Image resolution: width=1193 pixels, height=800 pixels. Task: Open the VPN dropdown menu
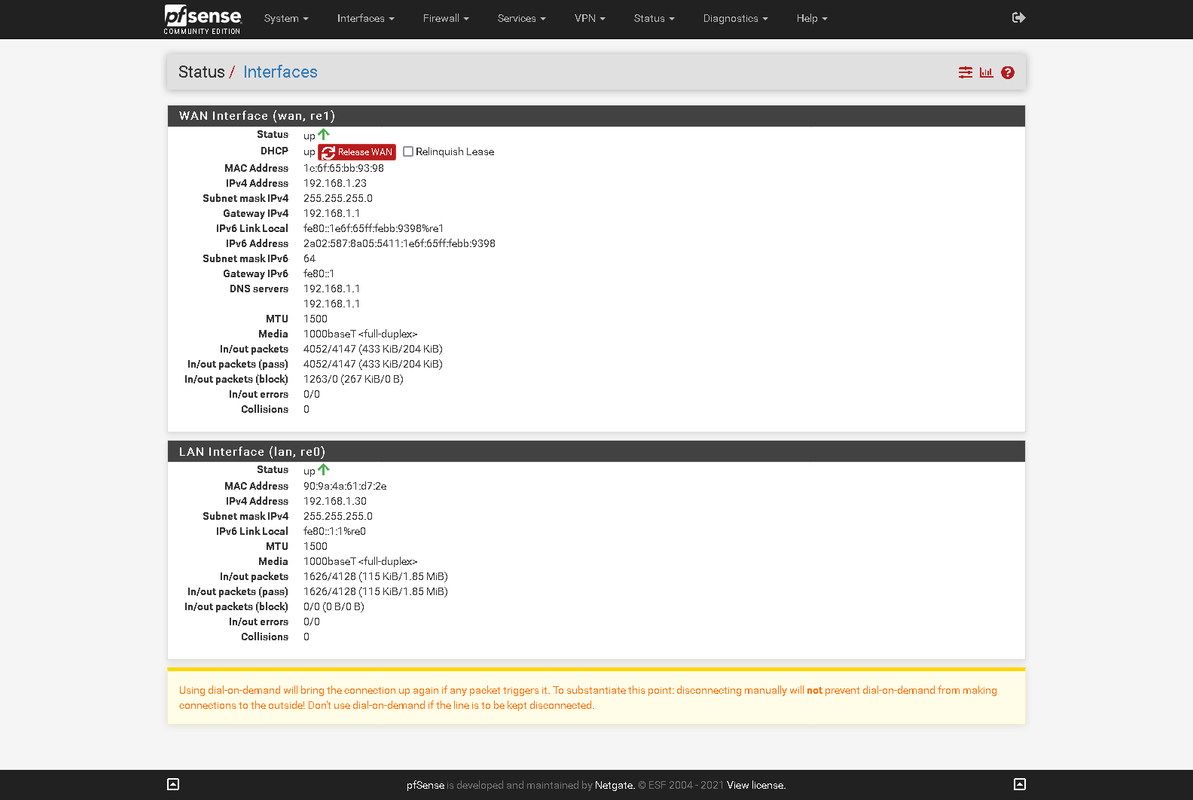[590, 18]
